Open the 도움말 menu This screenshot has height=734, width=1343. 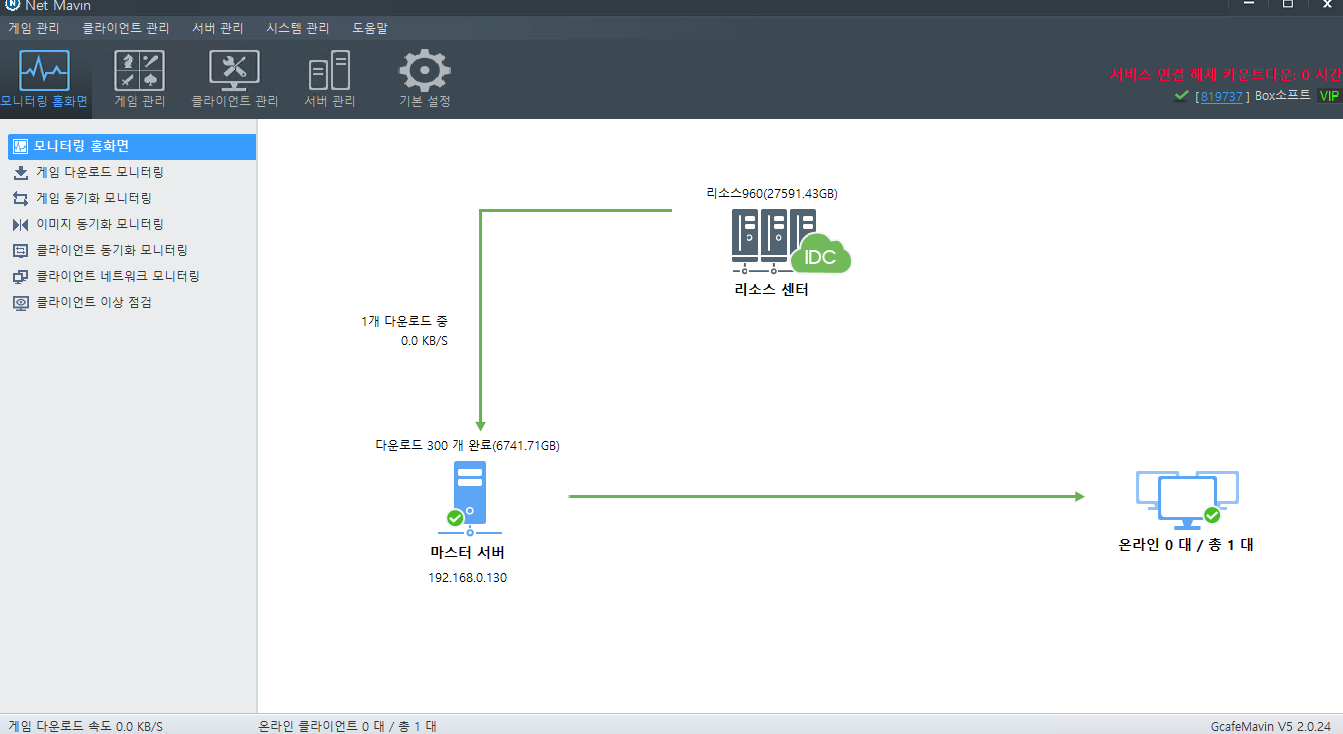point(370,28)
